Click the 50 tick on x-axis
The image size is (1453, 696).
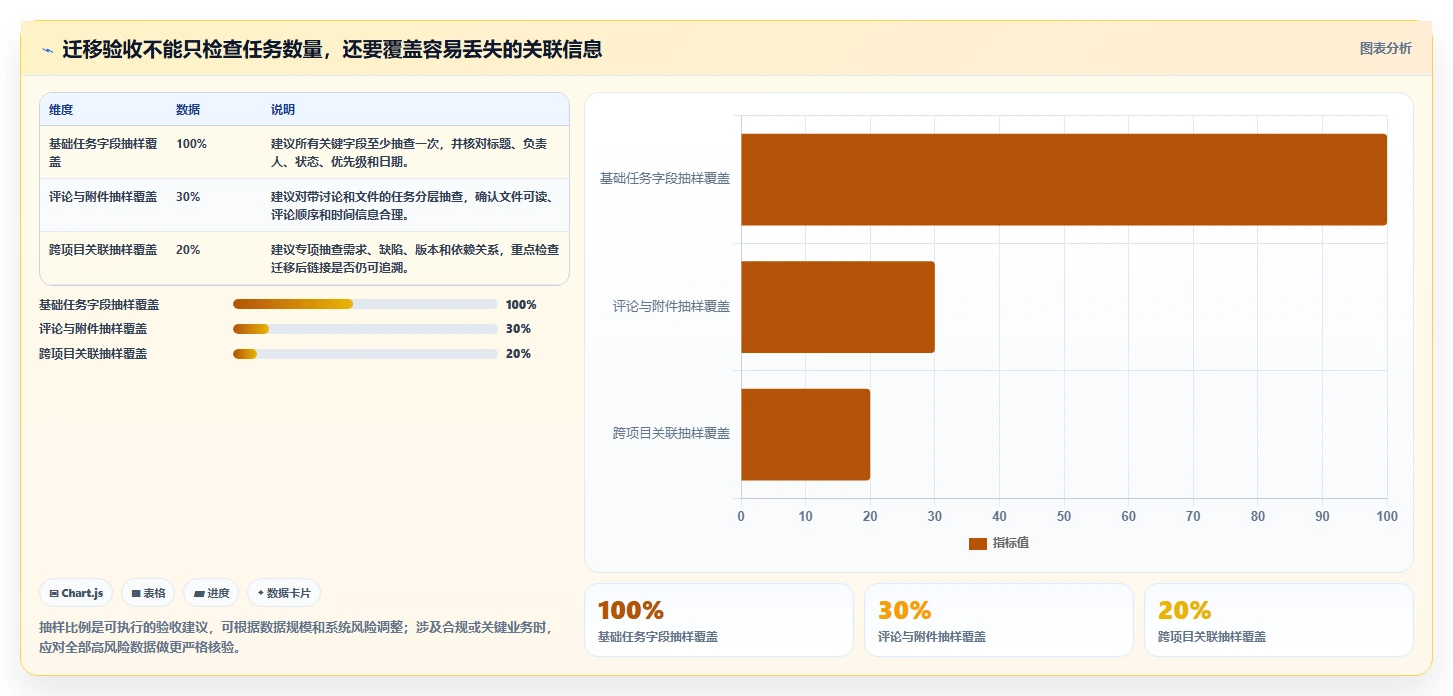coord(1064,516)
